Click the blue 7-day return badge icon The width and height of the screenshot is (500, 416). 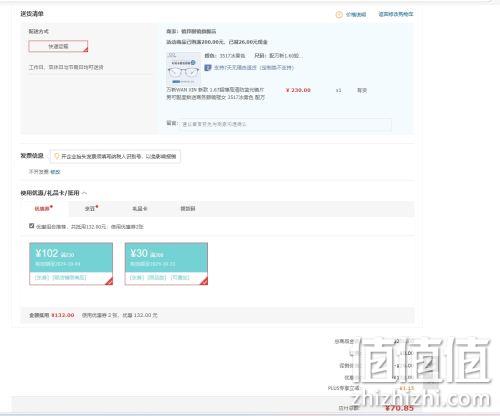pos(208,68)
